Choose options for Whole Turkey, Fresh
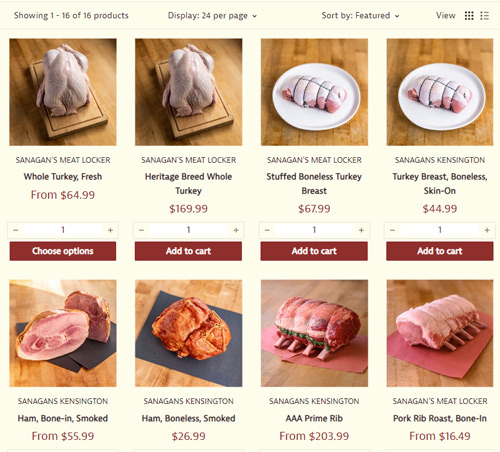The width and height of the screenshot is (500, 452). click(63, 251)
